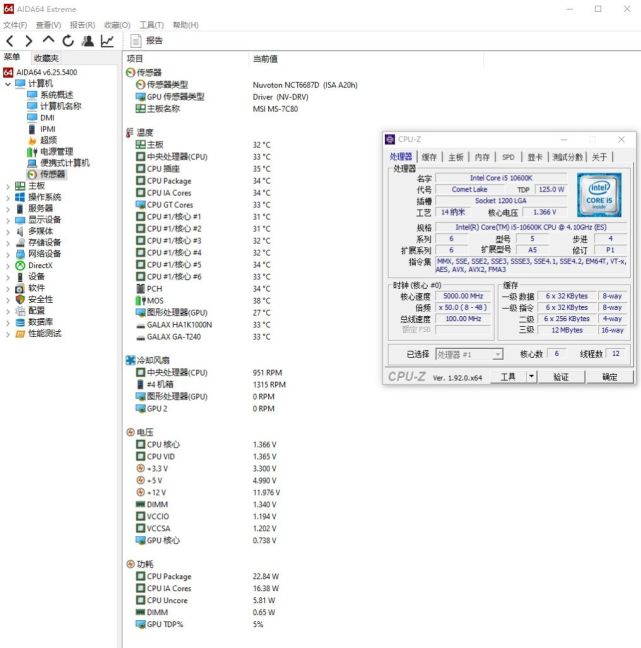This screenshot has height=648, width=641.
Task: Click the Intel Core i5 logo in CPU-Z
Action: 598,194
